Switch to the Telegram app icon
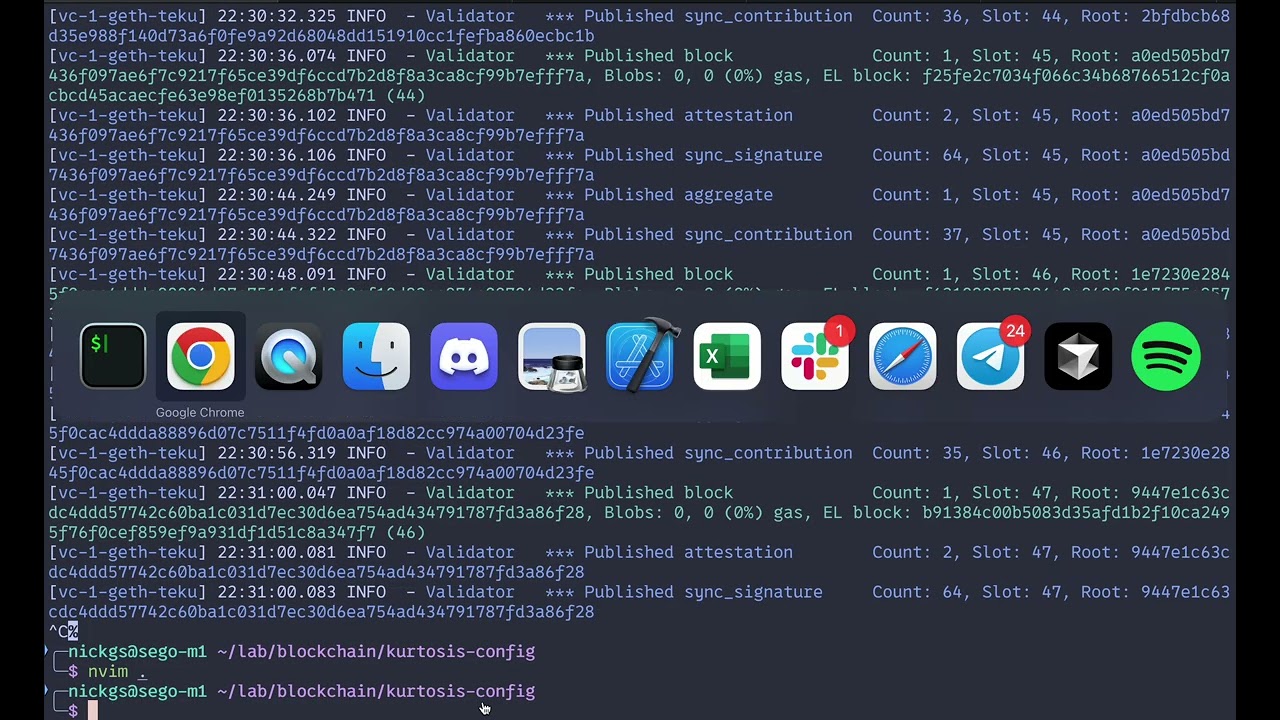 point(990,356)
